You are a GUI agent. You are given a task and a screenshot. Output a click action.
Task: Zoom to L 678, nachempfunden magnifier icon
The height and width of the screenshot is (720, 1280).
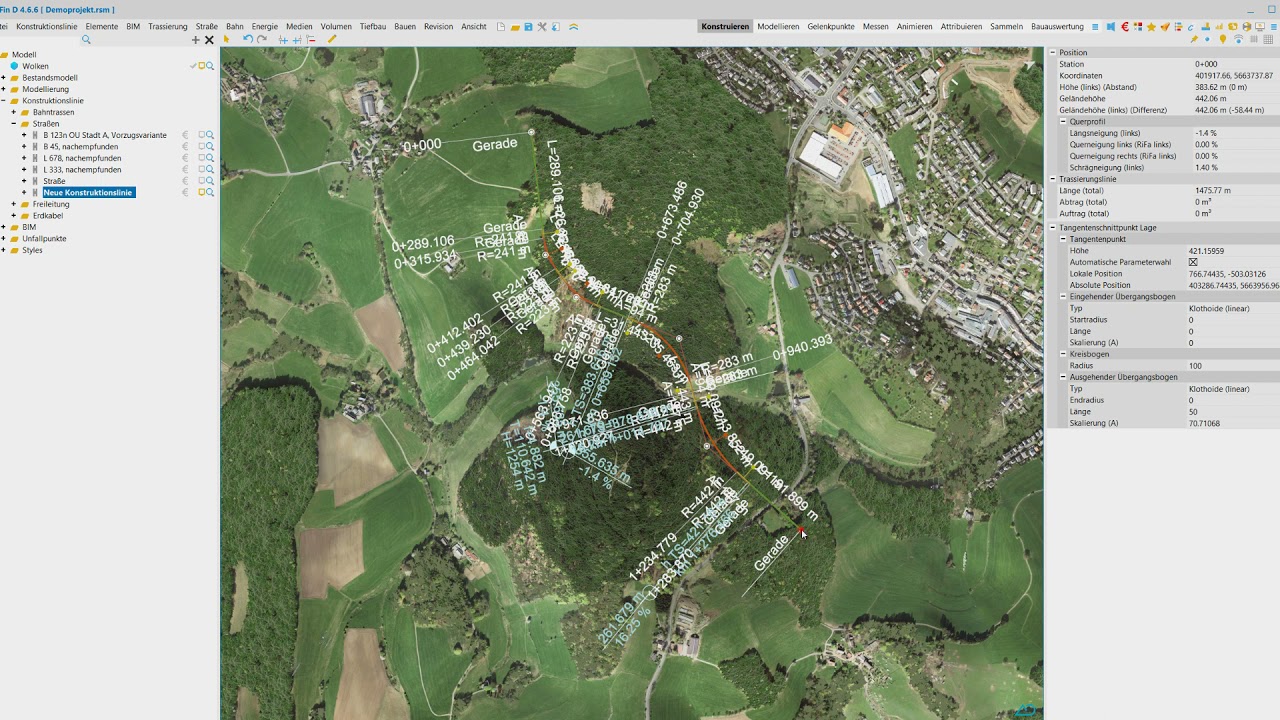click(210, 158)
